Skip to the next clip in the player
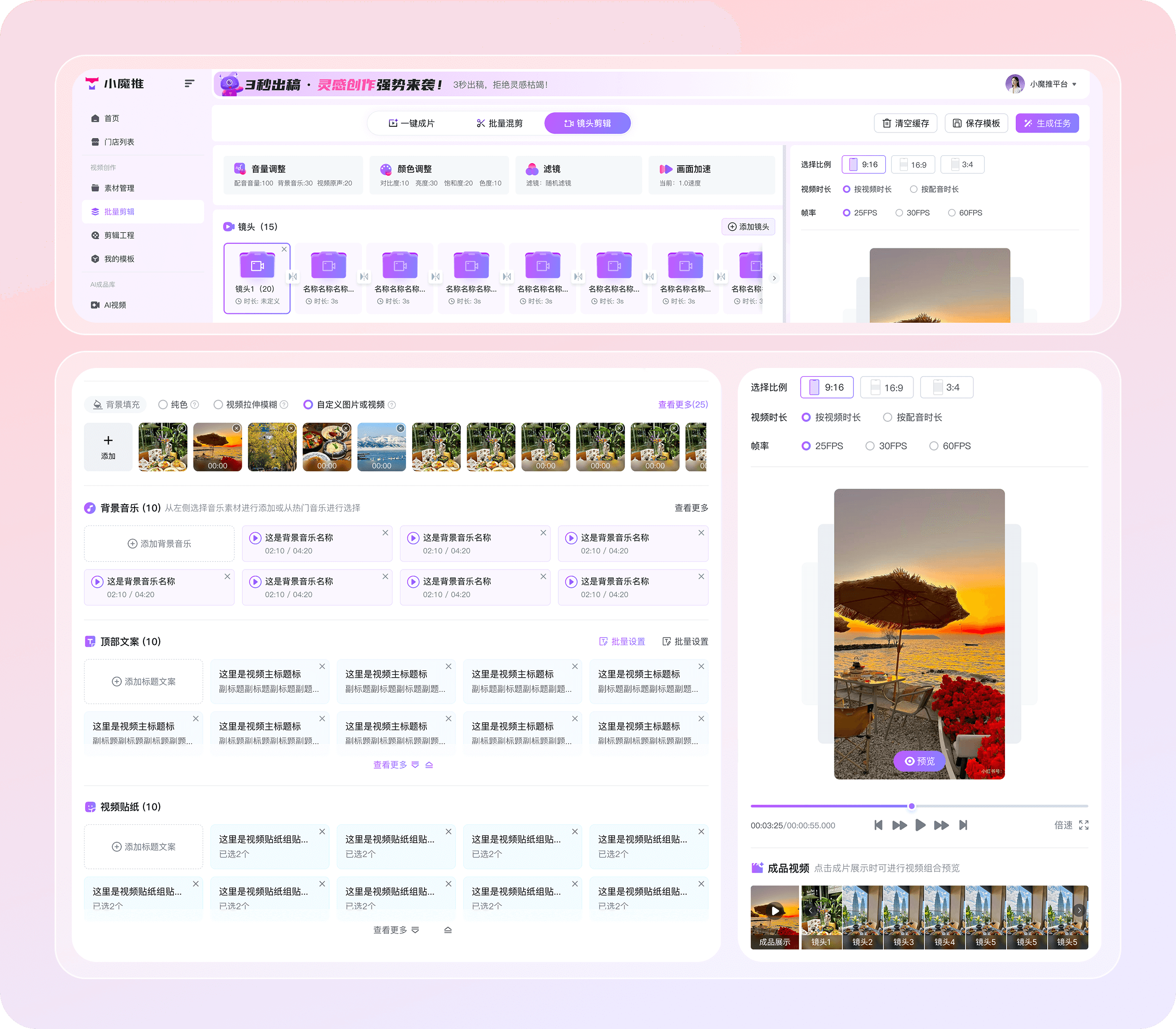The width and height of the screenshot is (1176, 1029). (x=963, y=825)
